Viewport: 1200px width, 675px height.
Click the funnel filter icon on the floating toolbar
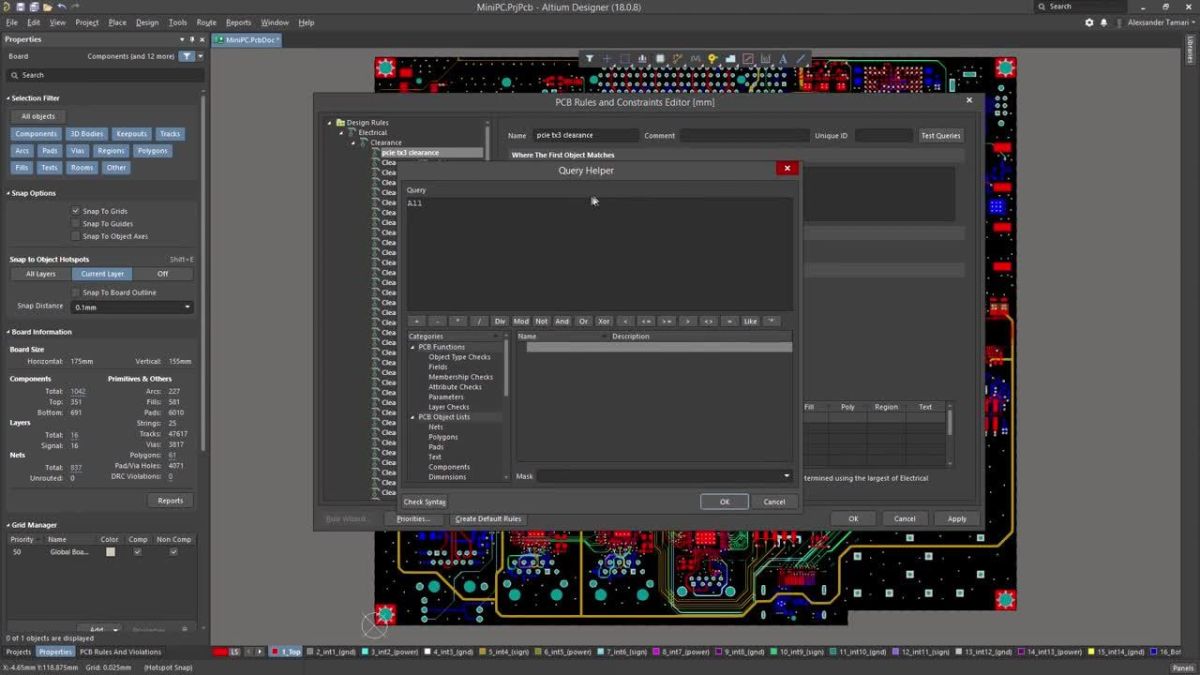[591, 58]
